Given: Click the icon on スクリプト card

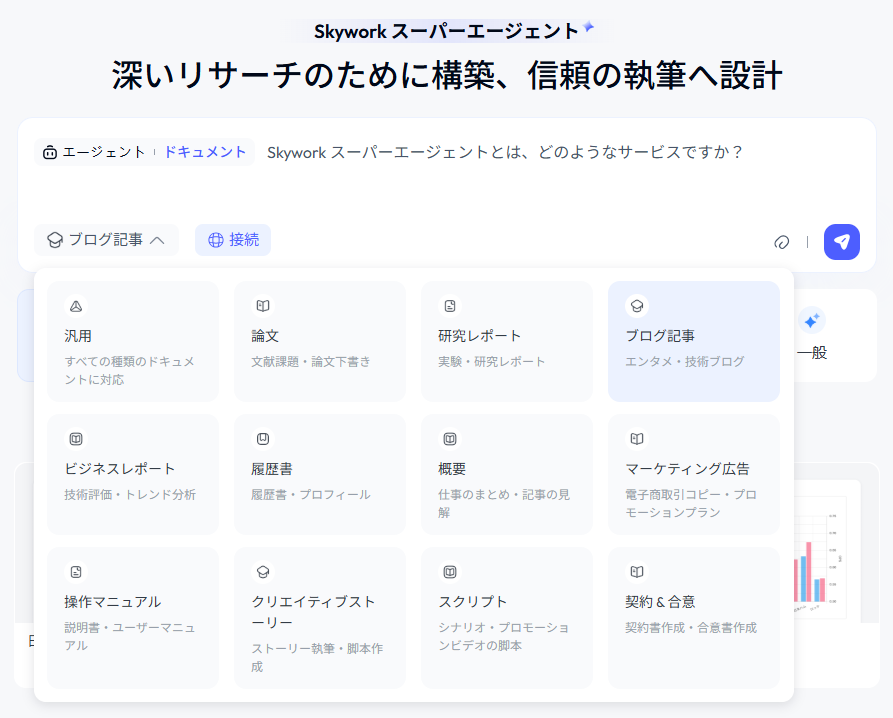Looking at the screenshot, I should [x=450, y=572].
